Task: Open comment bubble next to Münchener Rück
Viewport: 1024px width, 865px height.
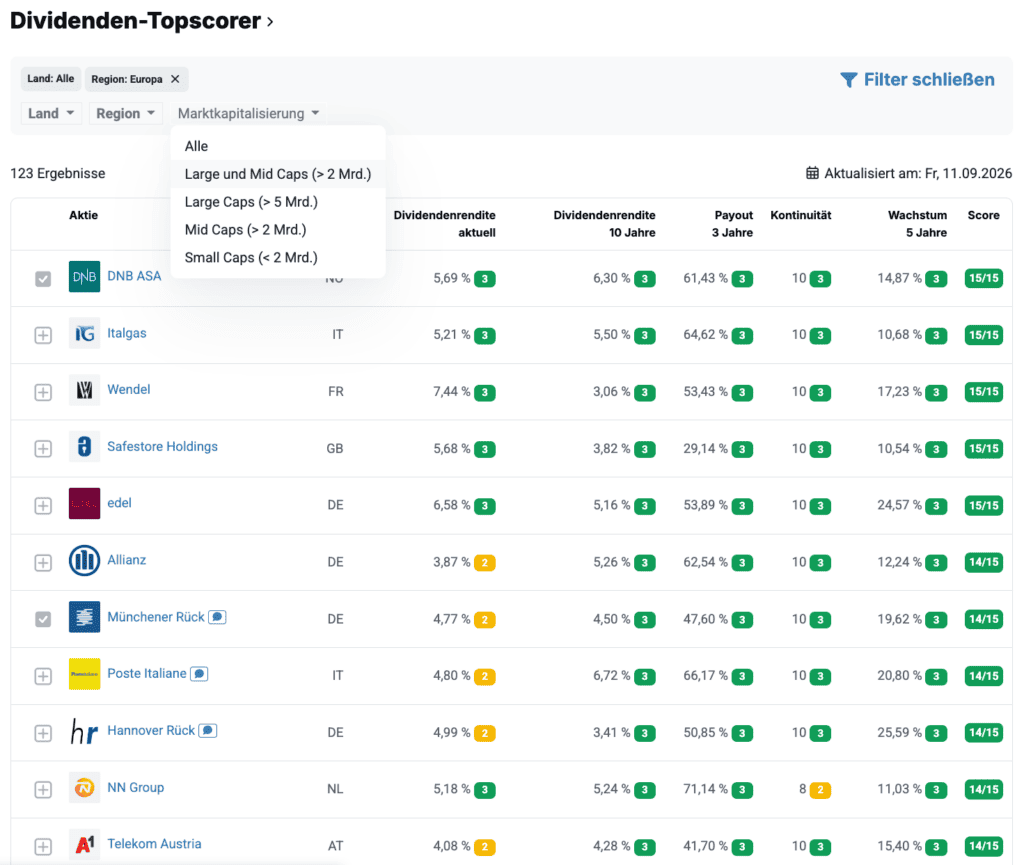Action: 217,617
